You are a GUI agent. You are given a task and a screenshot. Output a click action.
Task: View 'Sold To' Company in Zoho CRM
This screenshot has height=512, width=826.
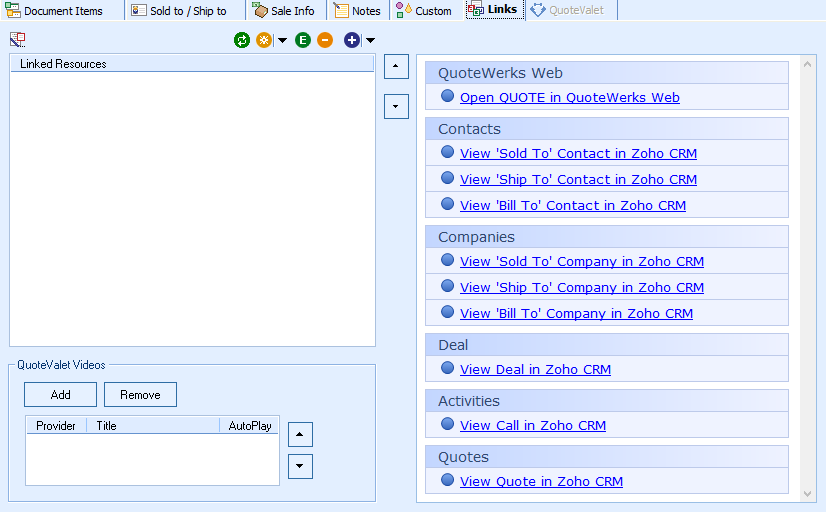pos(582,261)
